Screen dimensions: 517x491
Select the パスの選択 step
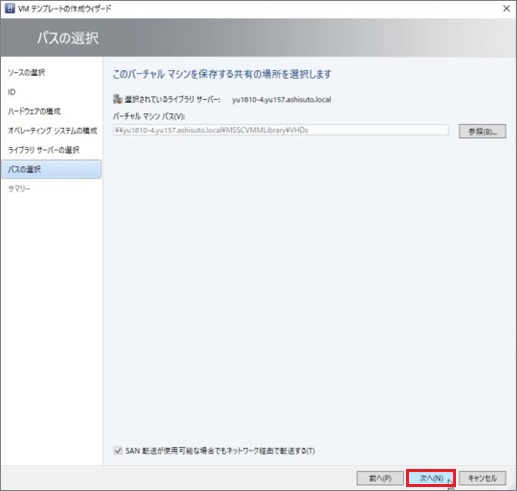(51, 169)
